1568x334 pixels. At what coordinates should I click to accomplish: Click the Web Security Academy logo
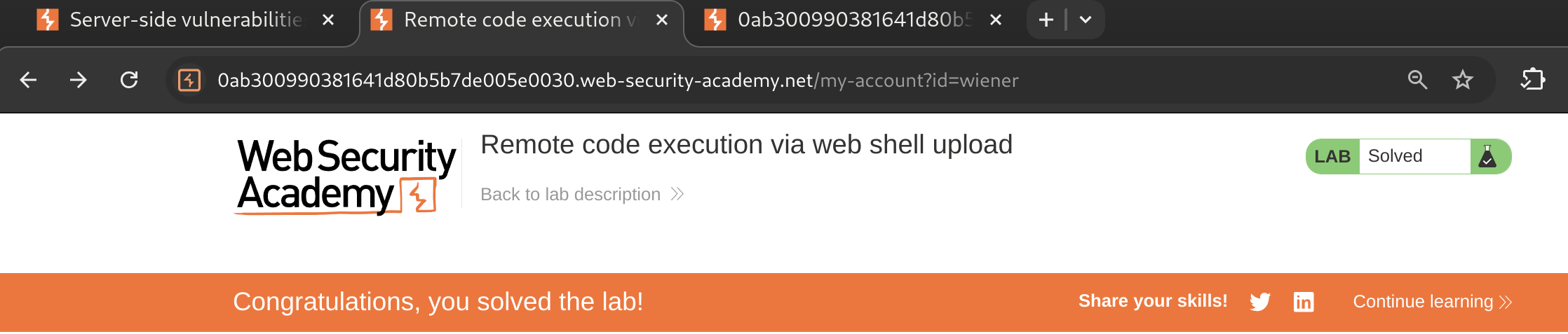(346, 175)
